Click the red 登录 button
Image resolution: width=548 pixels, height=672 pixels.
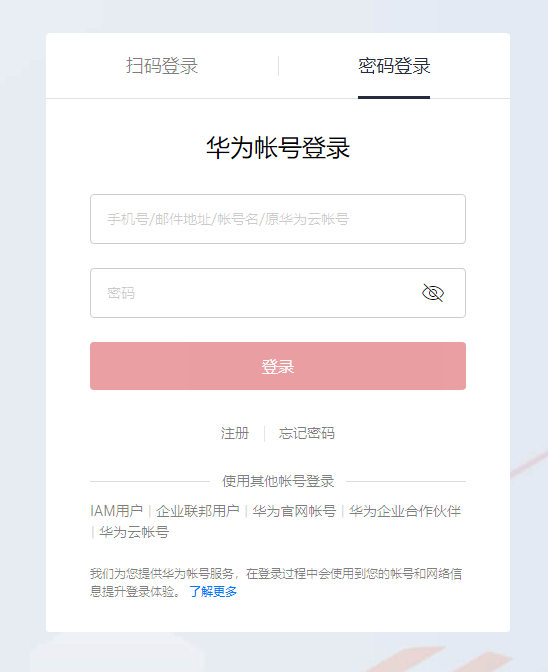278,366
